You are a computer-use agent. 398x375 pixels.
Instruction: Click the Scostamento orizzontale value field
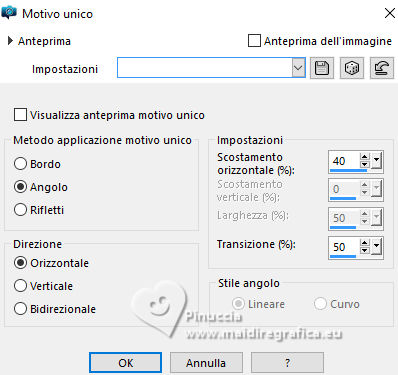pyautogui.click(x=344, y=161)
